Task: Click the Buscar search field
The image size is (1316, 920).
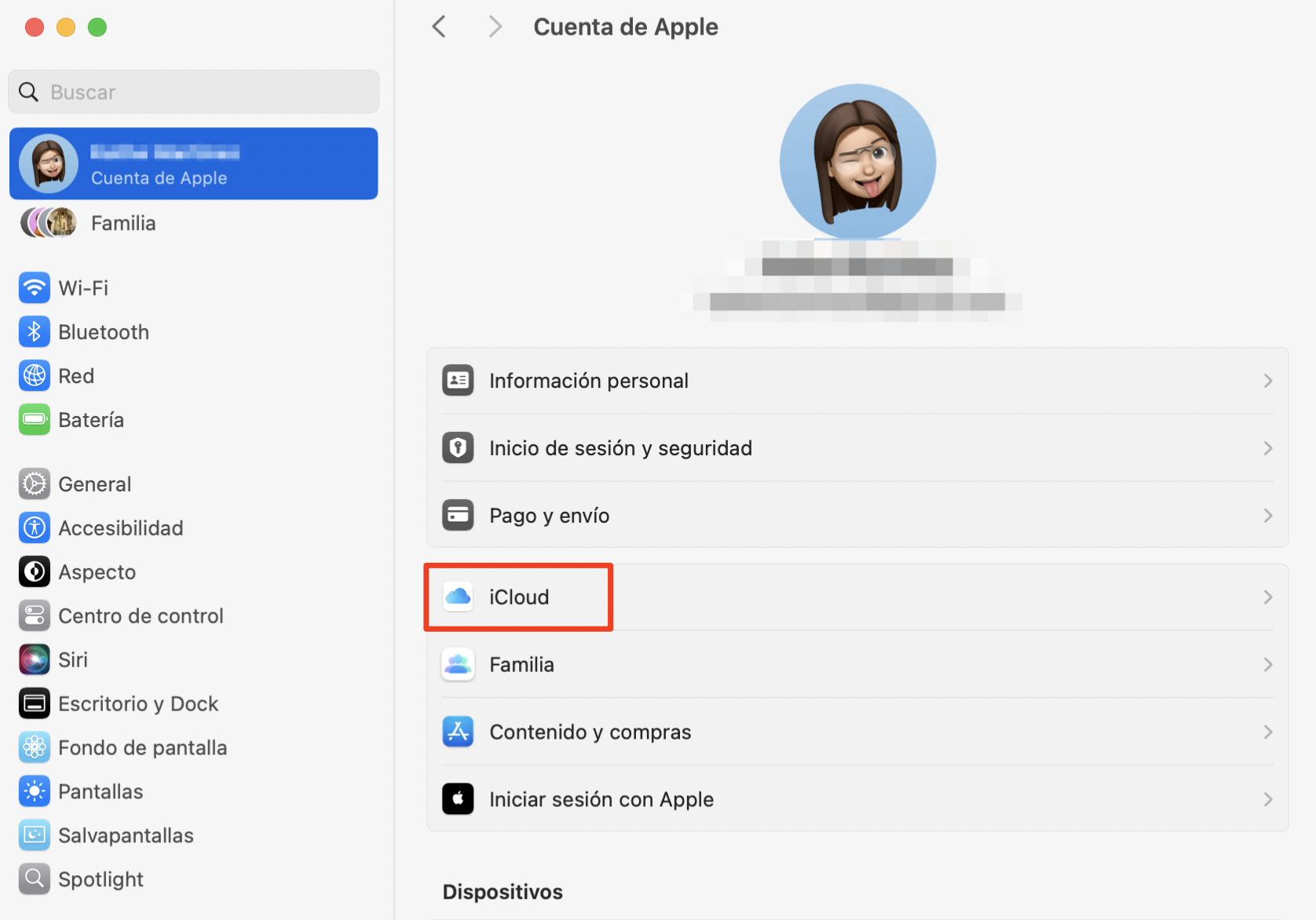Action: click(194, 92)
